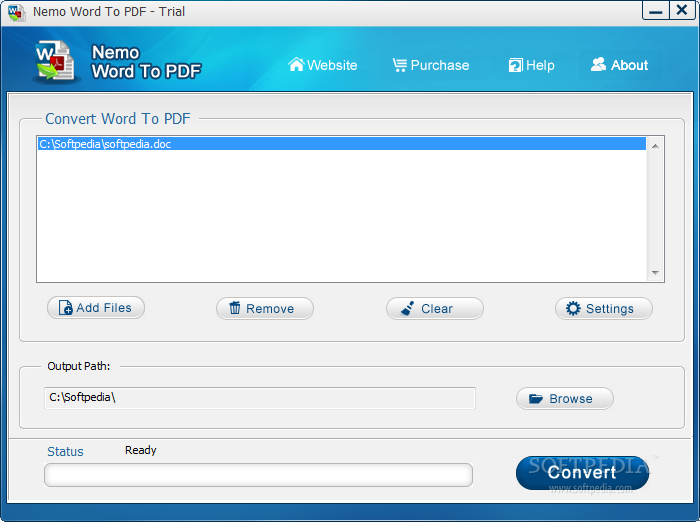Click the folder icon on Browse
This screenshot has height=522, width=700.
536,398
